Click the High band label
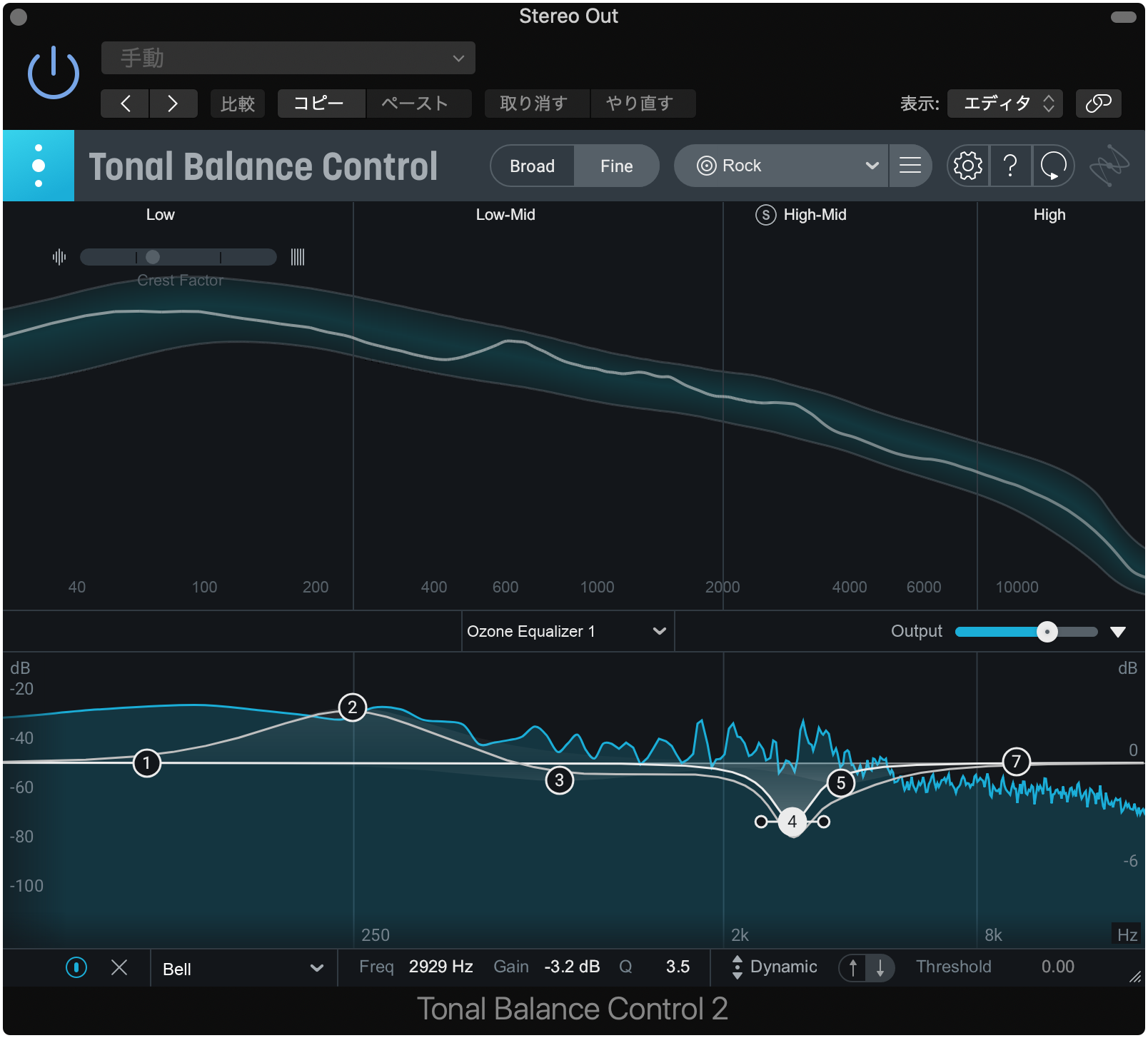1148x1038 pixels. point(1049,215)
